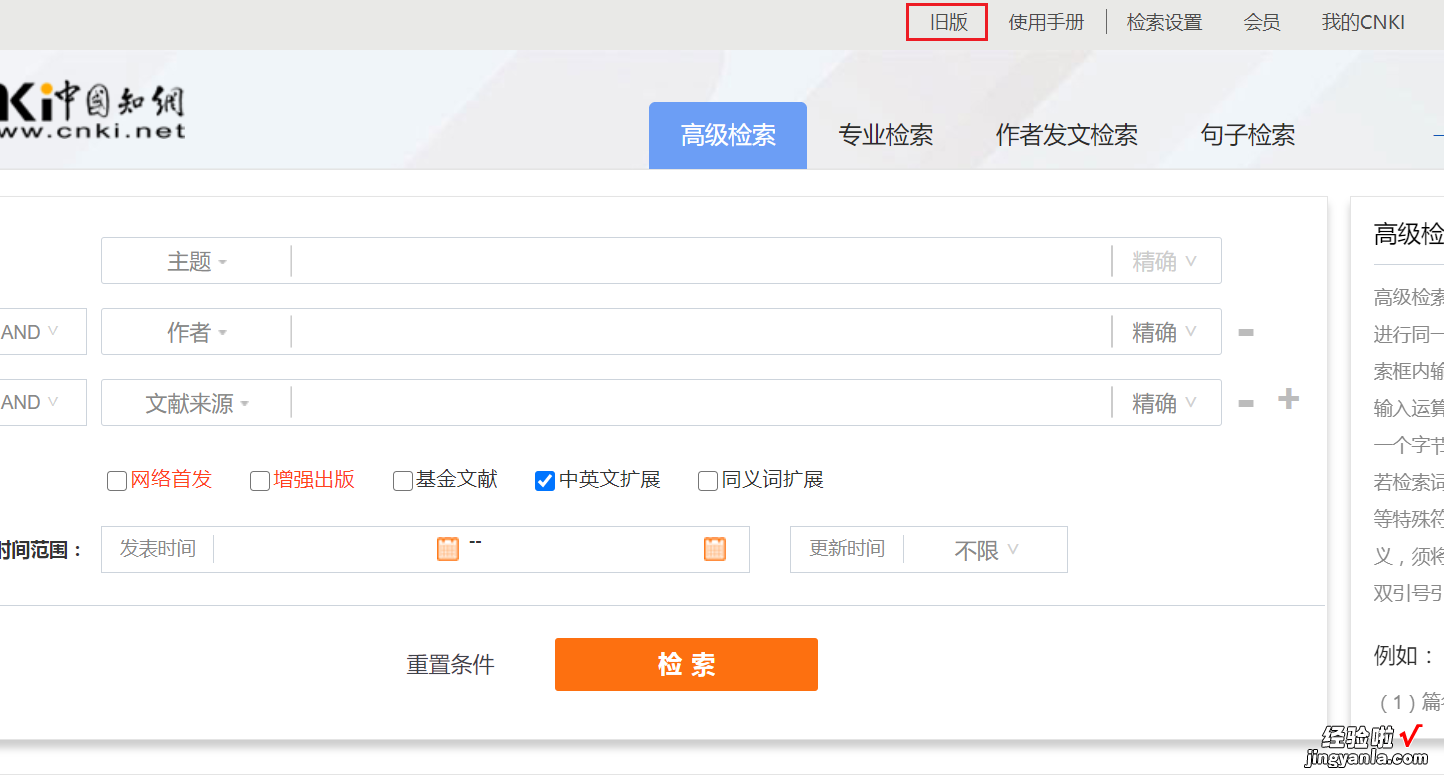Open the 会员 menu item
The height and width of the screenshot is (775, 1444).
point(1262,22)
